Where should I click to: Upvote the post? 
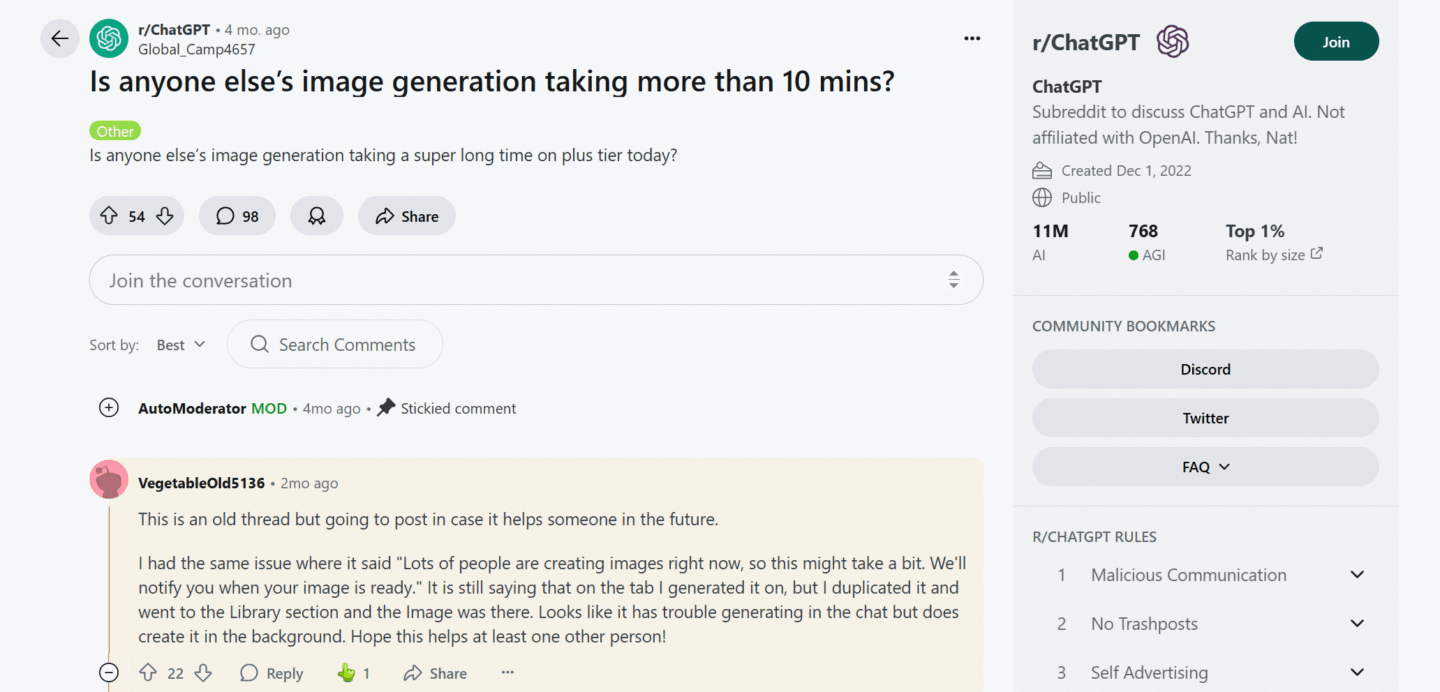pos(110,215)
